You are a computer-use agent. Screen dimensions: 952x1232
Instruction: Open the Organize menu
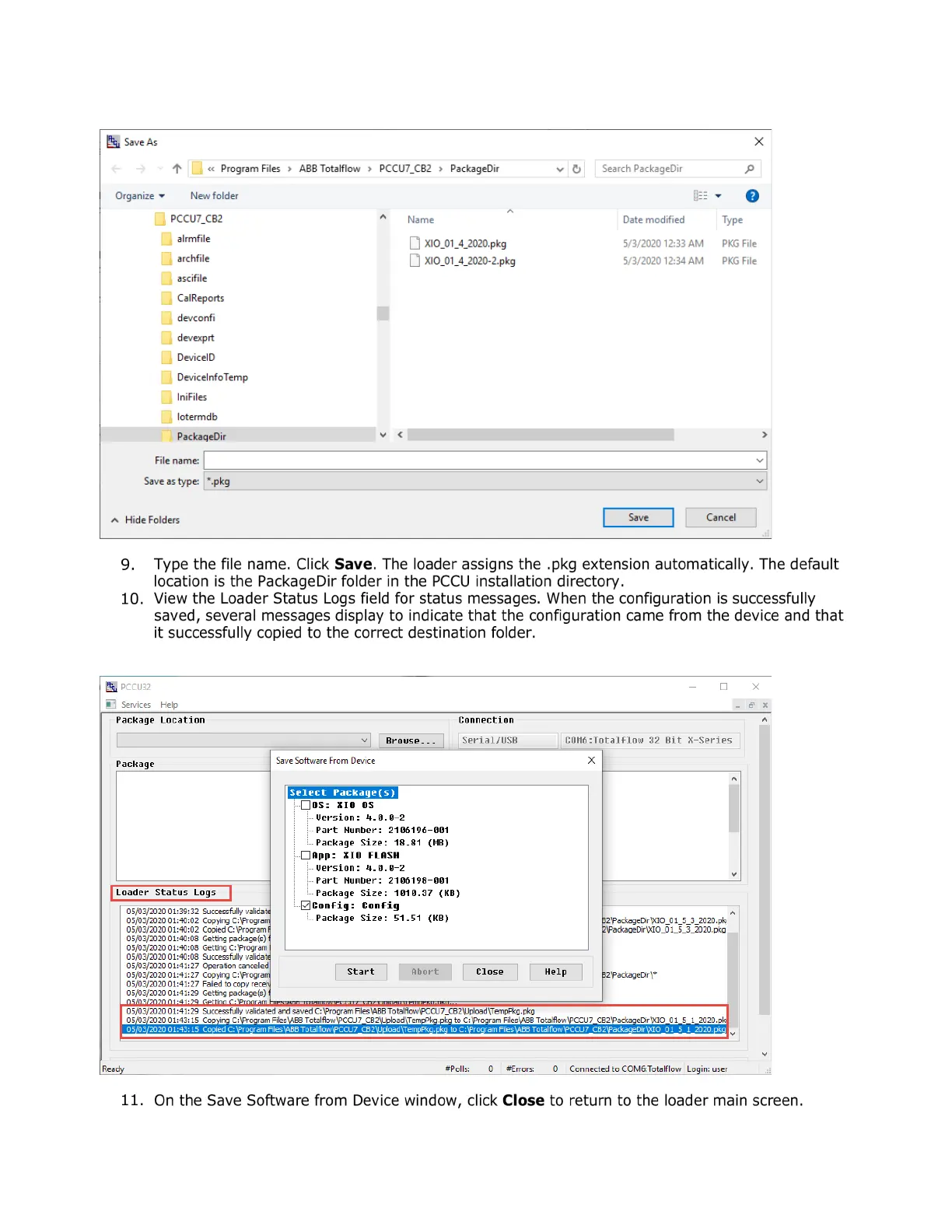[x=140, y=196]
